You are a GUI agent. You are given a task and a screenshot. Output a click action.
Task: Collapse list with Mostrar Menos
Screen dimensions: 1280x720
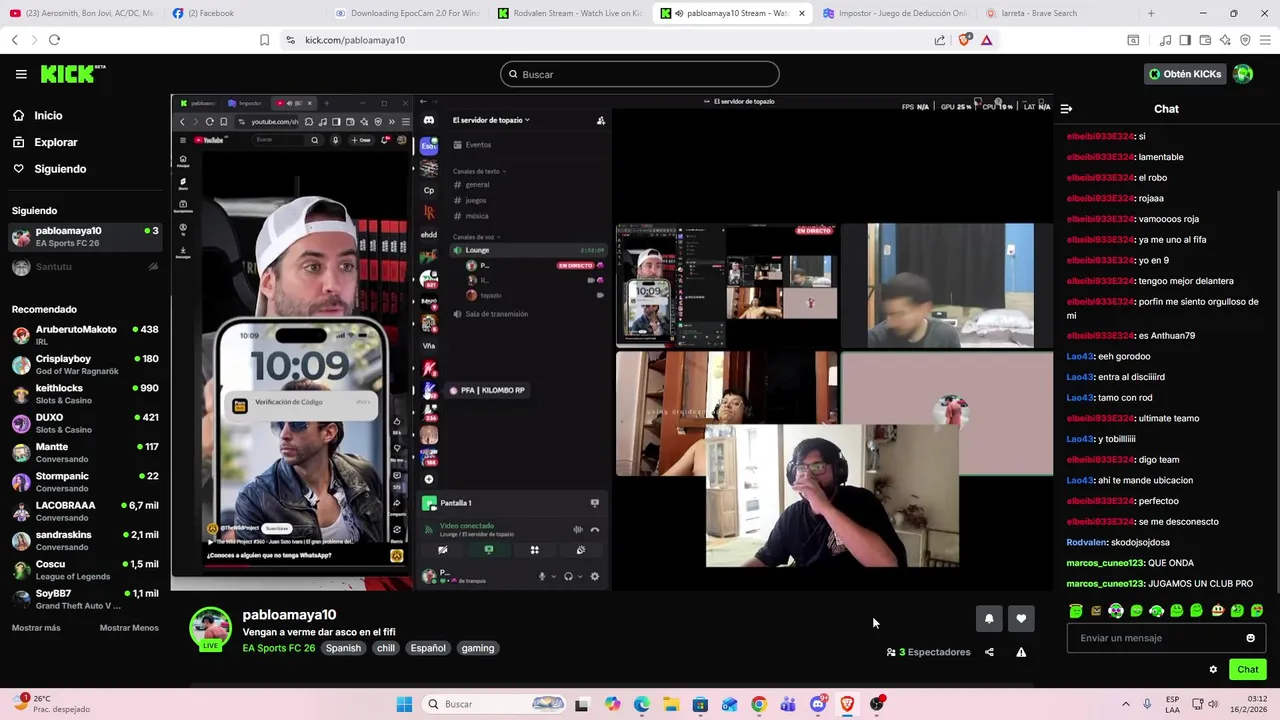(x=129, y=628)
